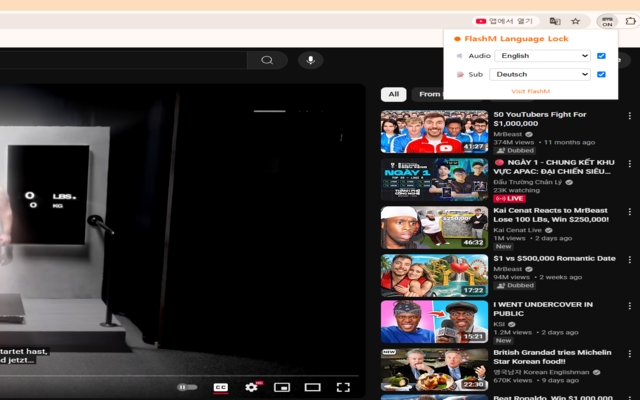Click title 'Kai Cenat Reacts to MrBeast'
Screen dimensions: 640x400
[x=551, y=215]
